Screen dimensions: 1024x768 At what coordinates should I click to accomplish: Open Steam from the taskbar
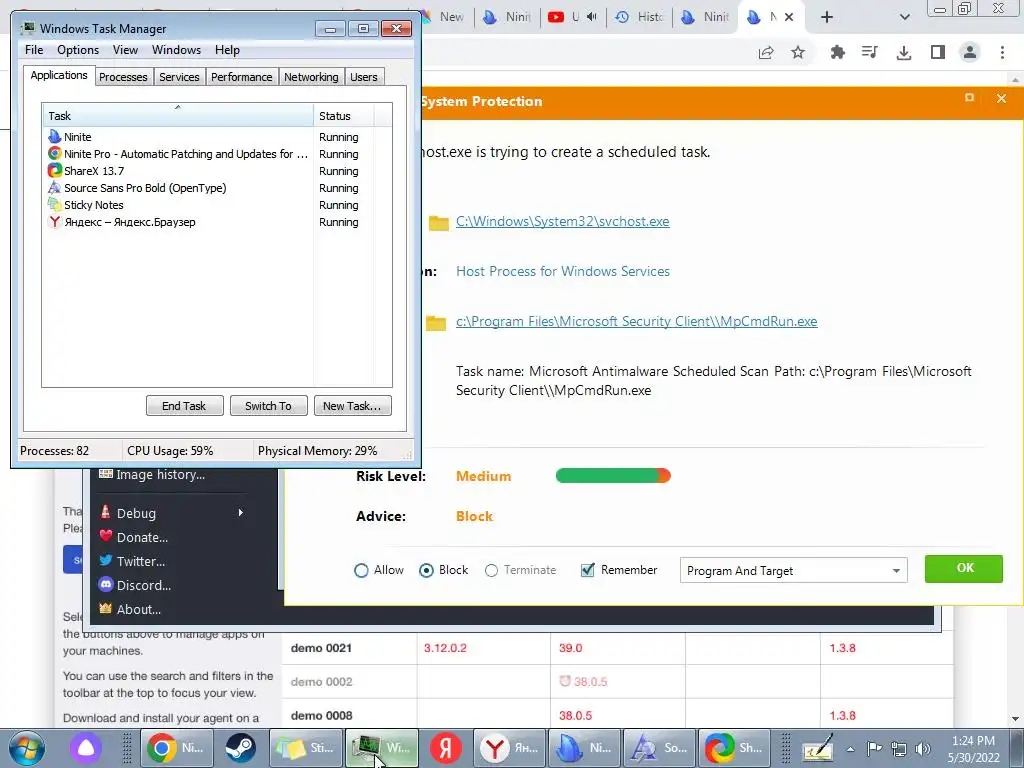[240, 748]
